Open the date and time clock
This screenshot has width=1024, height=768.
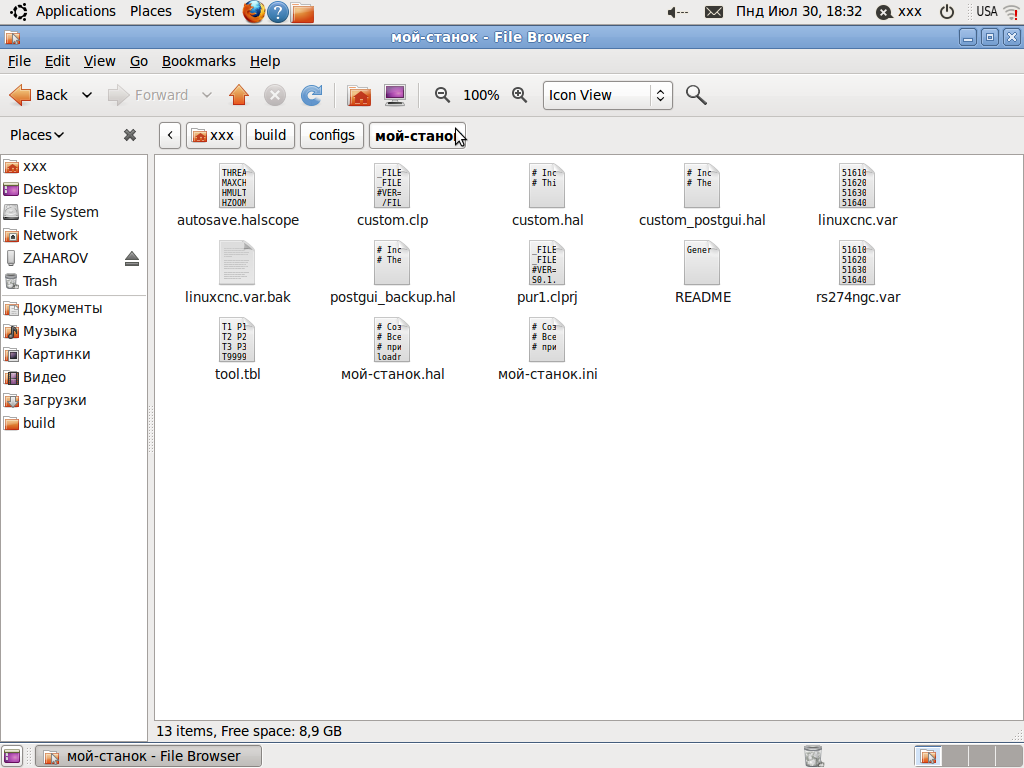click(799, 12)
